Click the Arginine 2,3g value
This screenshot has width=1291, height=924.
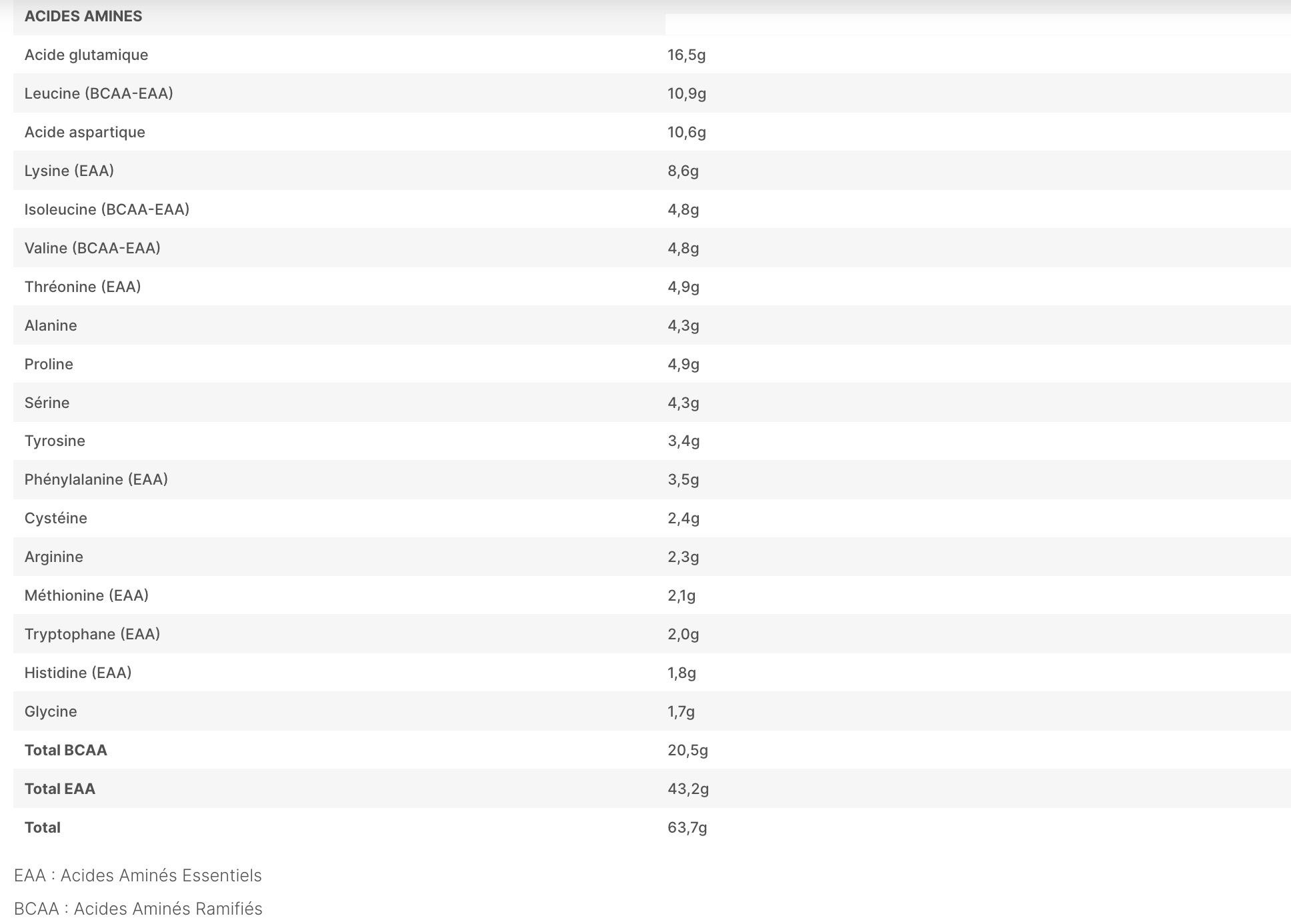[x=684, y=557]
